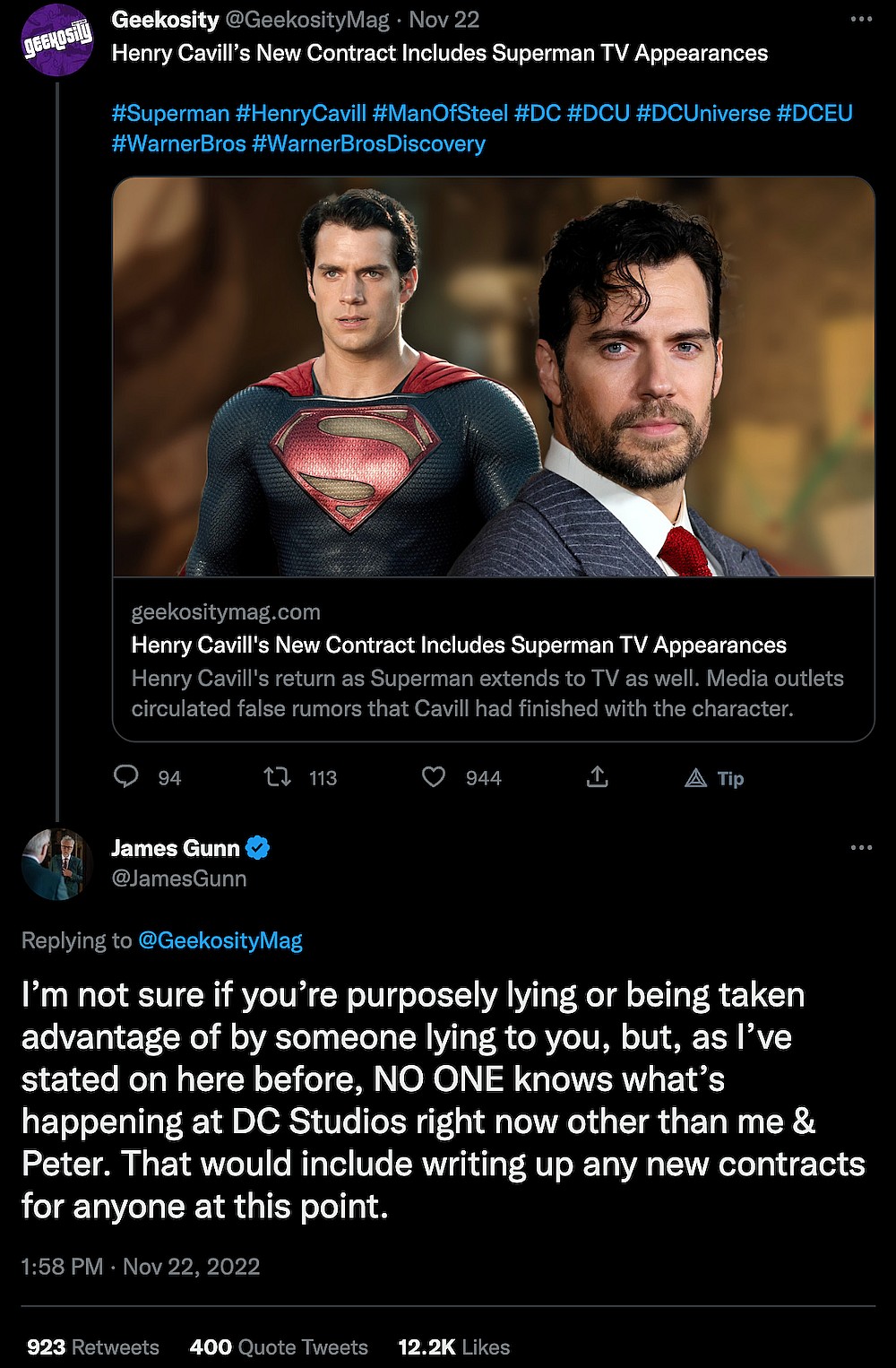The width and height of the screenshot is (896, 1368).
Task: Click the share icon under Geekosity tweet
Action: [597, 776]
